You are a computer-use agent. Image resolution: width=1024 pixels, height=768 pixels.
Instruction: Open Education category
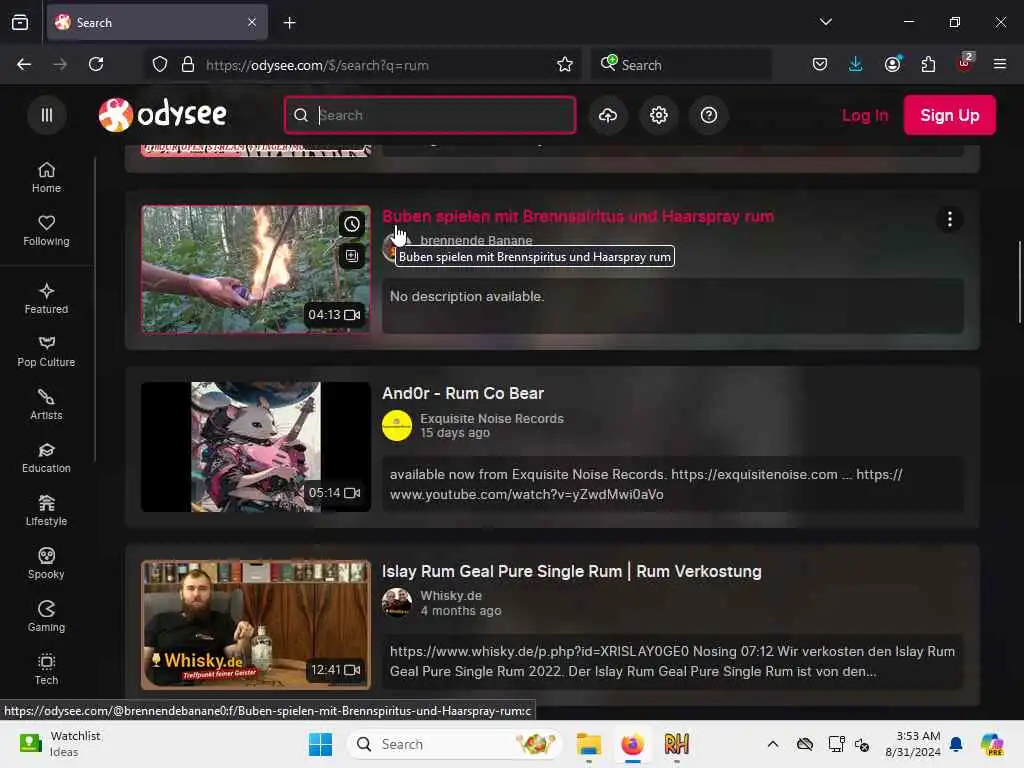(46, 458)
